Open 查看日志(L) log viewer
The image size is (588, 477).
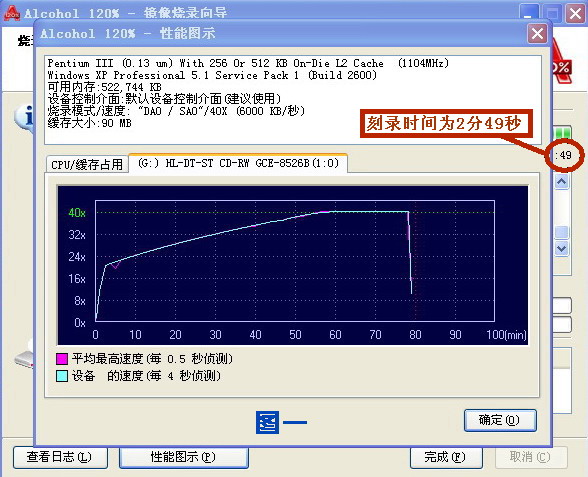coord(60,457)
